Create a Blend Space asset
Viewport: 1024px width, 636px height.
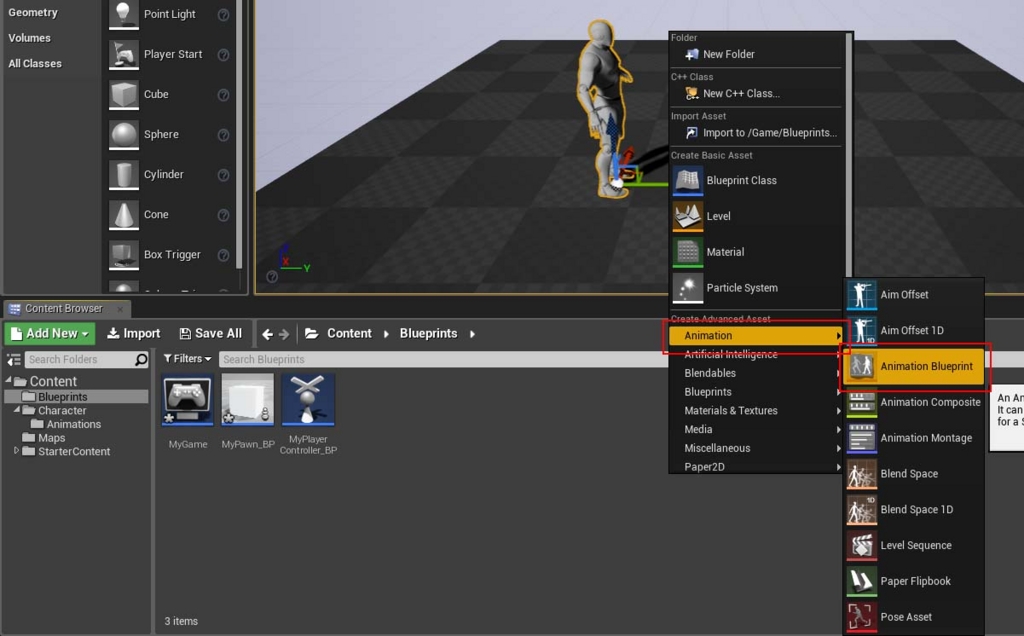tap(914, 474)
